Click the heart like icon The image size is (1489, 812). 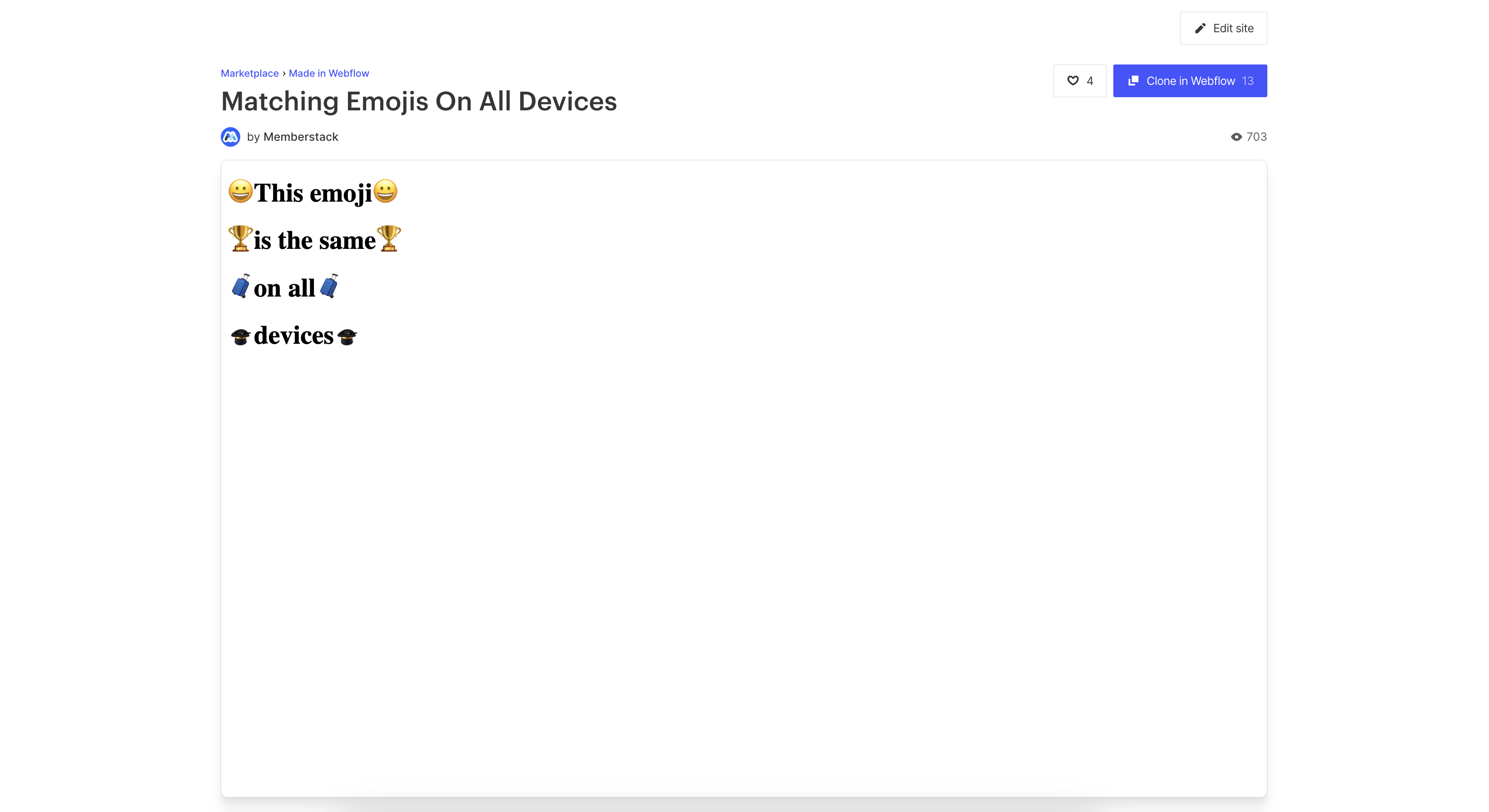coord(1073,81)
